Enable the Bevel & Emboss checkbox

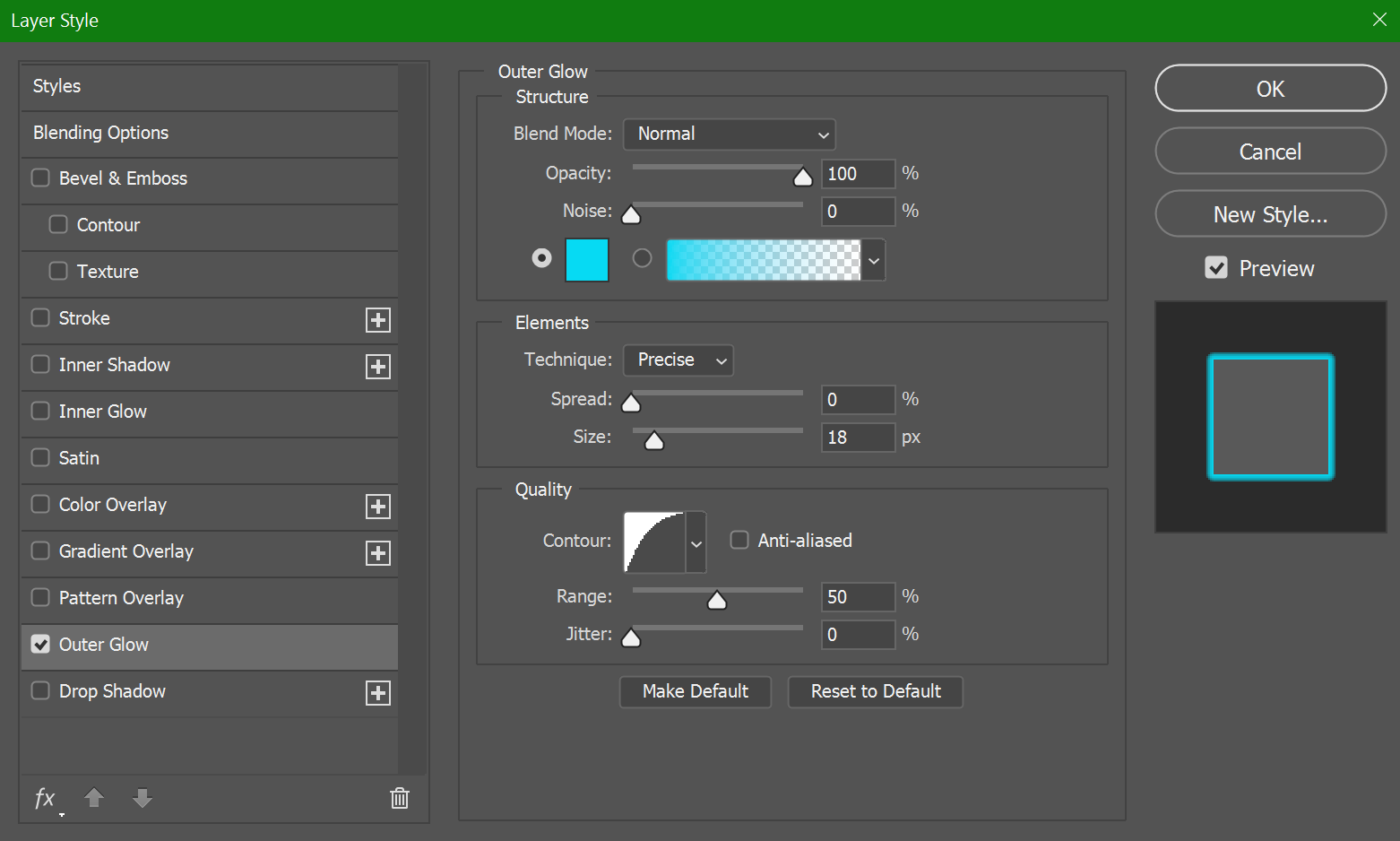(x=40, y=178)
